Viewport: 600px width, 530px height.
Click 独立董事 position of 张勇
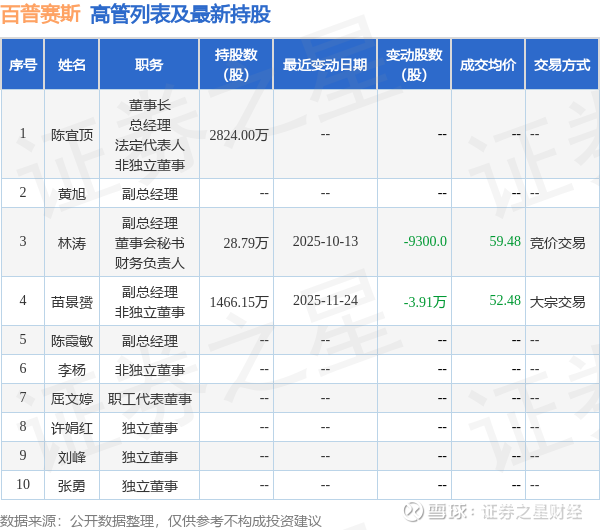click(150, 486)
